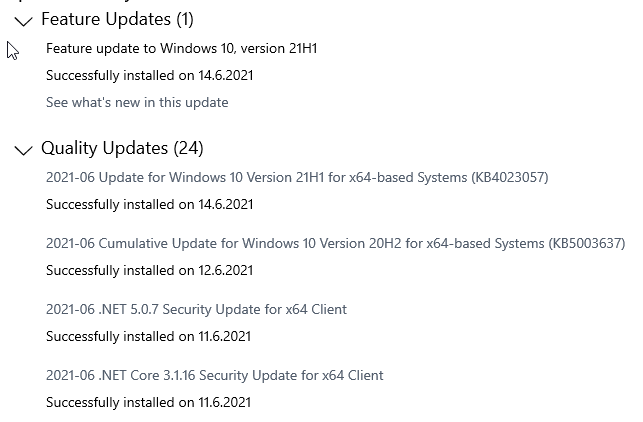
Task: Click the Quality Updates (24) heading
Action: (x=122, y=148)
